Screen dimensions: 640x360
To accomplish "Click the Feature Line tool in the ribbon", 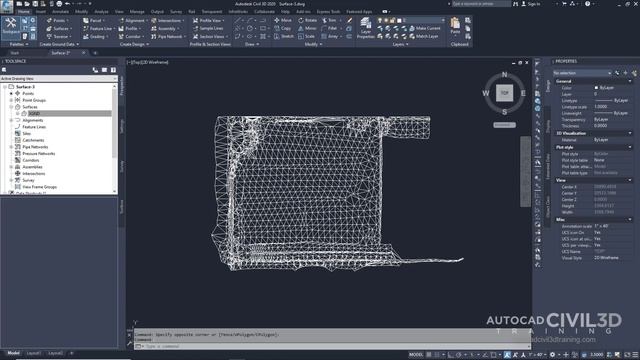I will (x=98, y=29).
